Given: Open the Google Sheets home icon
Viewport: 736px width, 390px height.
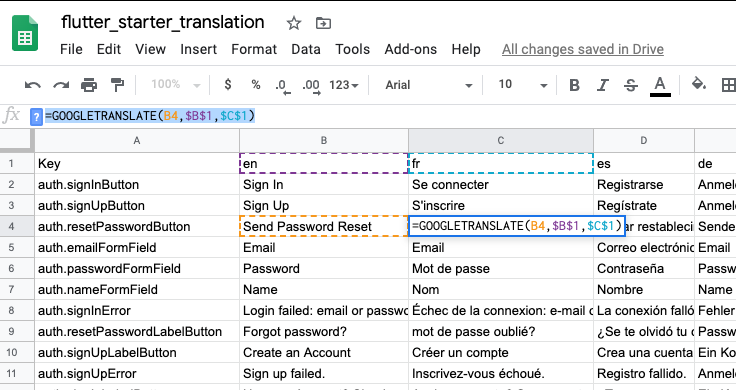Looking at the screenshot, I should (x=25, y=33).
